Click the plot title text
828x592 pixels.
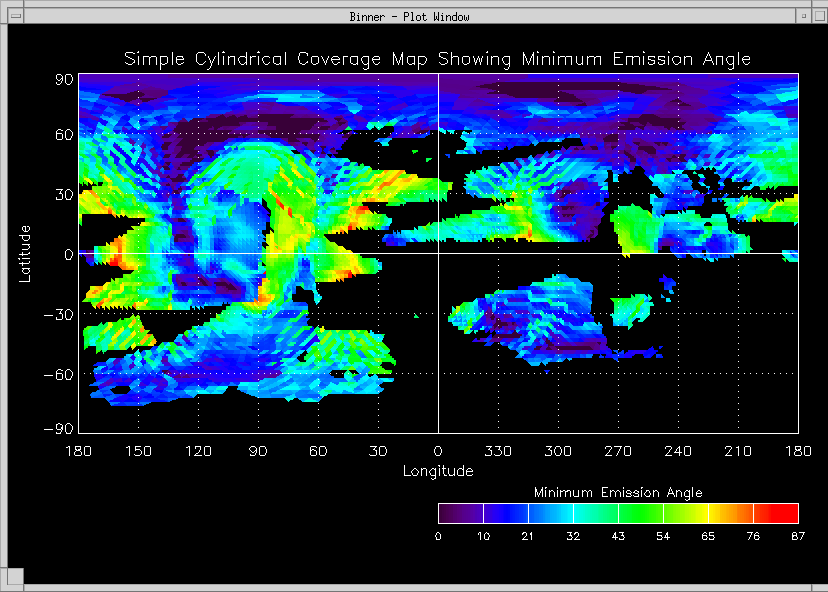tap(437, 59)
